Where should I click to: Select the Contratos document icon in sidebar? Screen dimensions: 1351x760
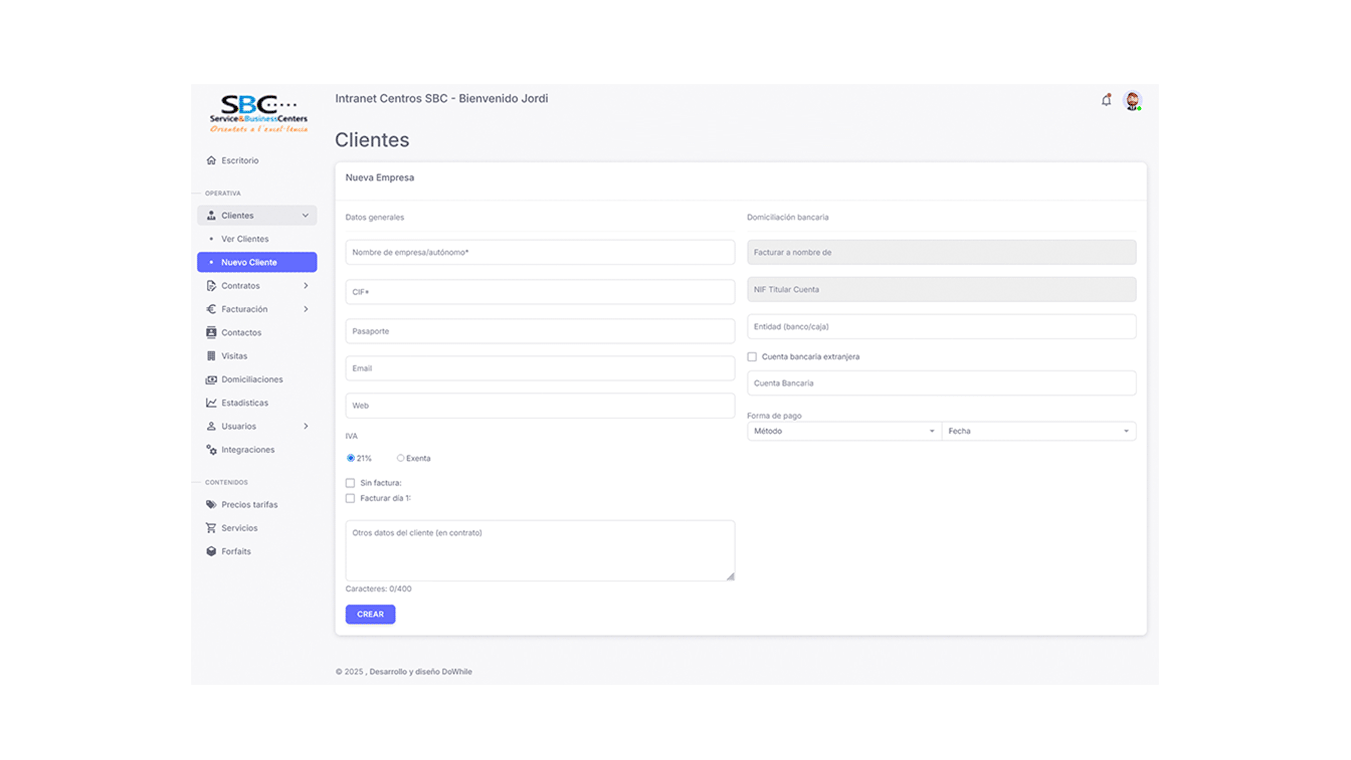(x=211, y=285)
